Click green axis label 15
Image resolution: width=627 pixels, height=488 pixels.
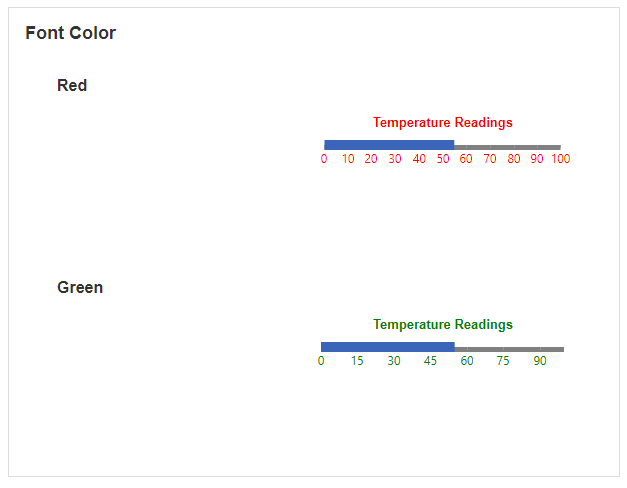coord(357,361)
